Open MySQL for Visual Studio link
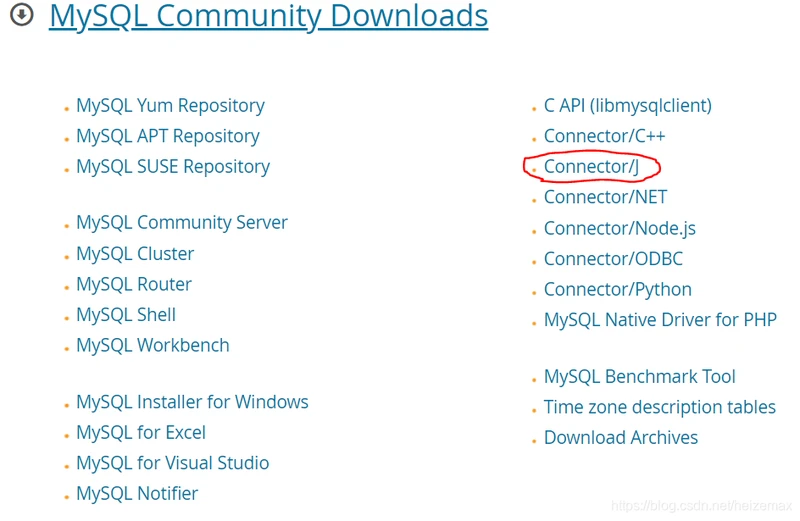The width and height of the screenshot is (800, 521). point(172,463)
